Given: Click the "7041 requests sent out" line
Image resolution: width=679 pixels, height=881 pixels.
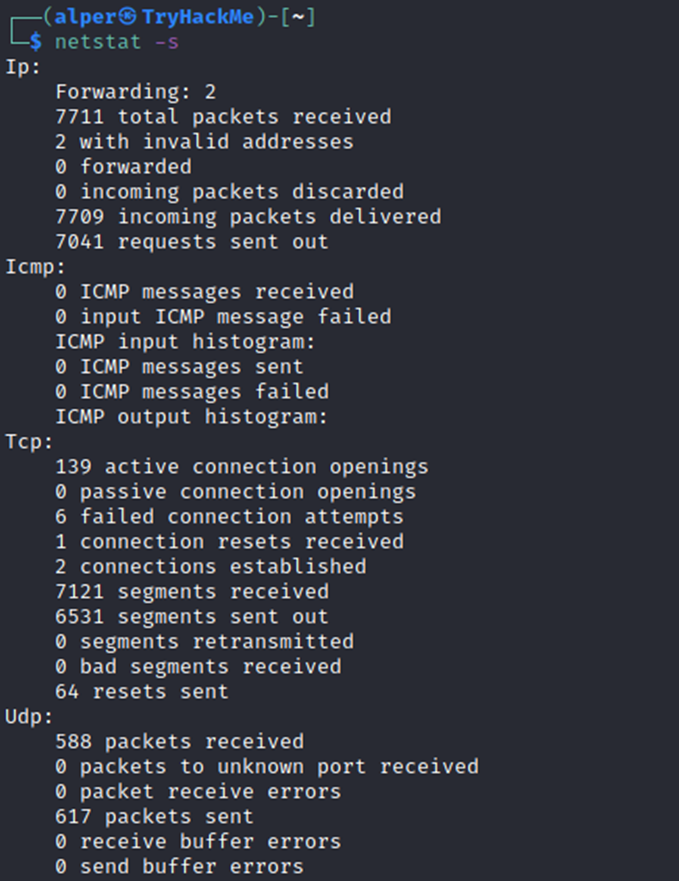Looking at the screenshot, I should (191, 242).
